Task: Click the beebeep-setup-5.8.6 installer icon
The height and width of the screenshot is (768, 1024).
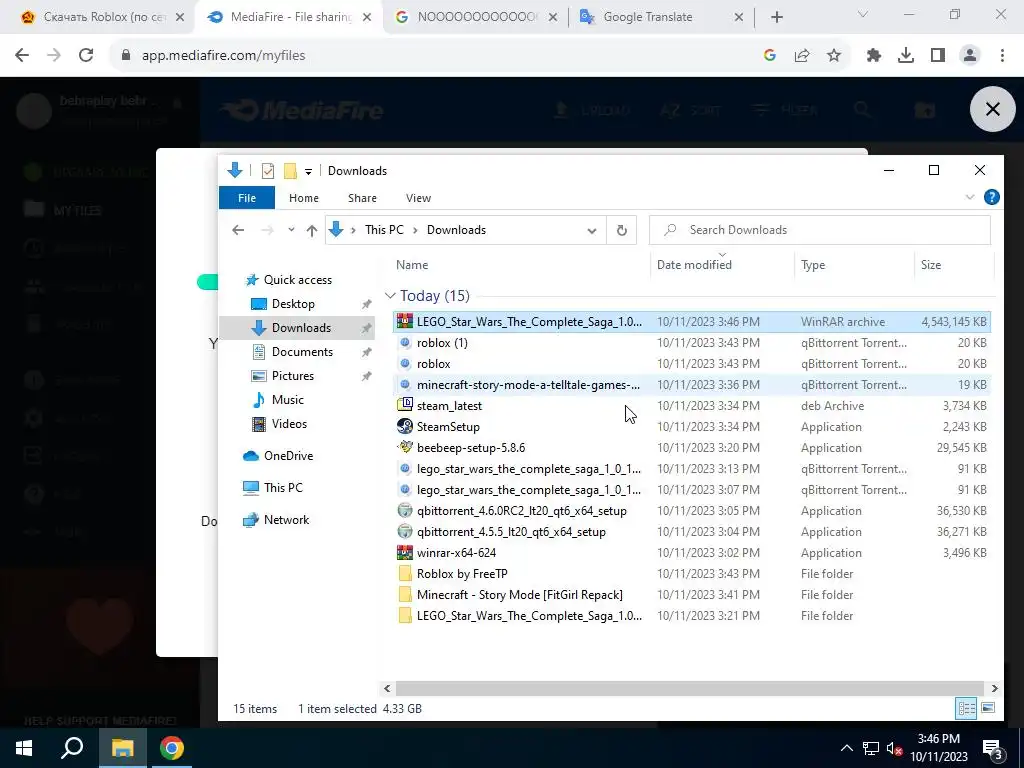Action: tap(405, 447)
